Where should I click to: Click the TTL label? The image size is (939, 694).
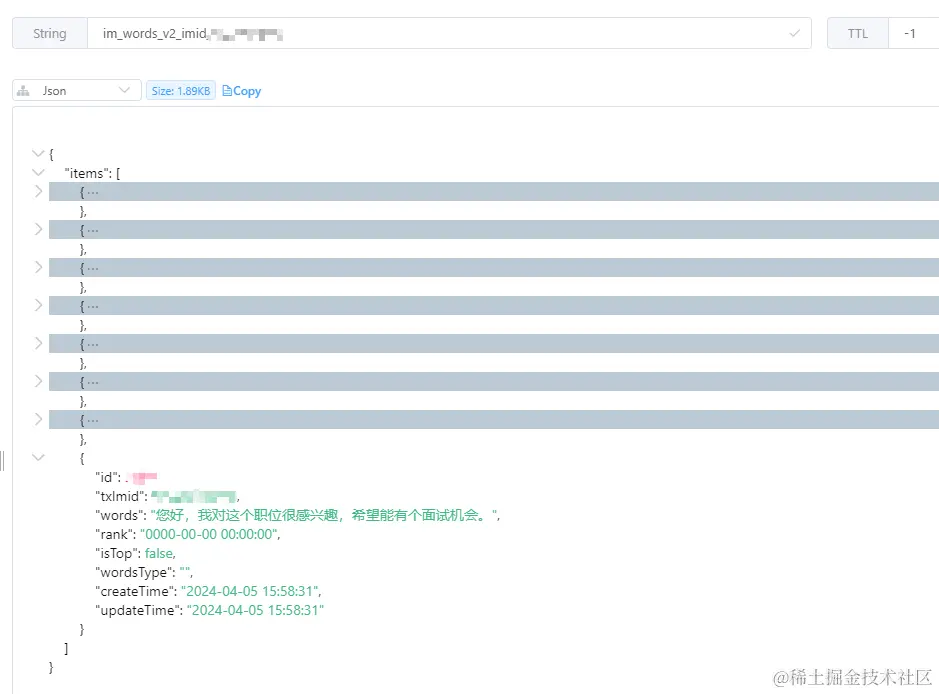pyautogui.click(x=858, y=34)
